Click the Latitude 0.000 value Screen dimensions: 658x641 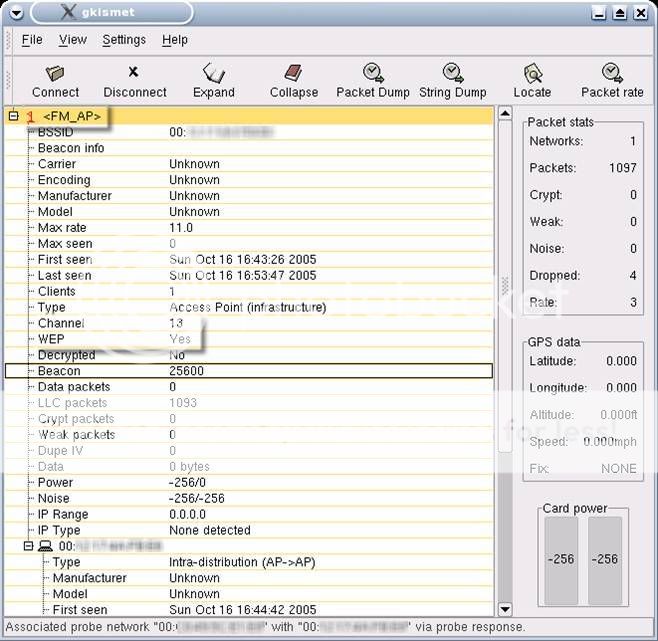621,361
